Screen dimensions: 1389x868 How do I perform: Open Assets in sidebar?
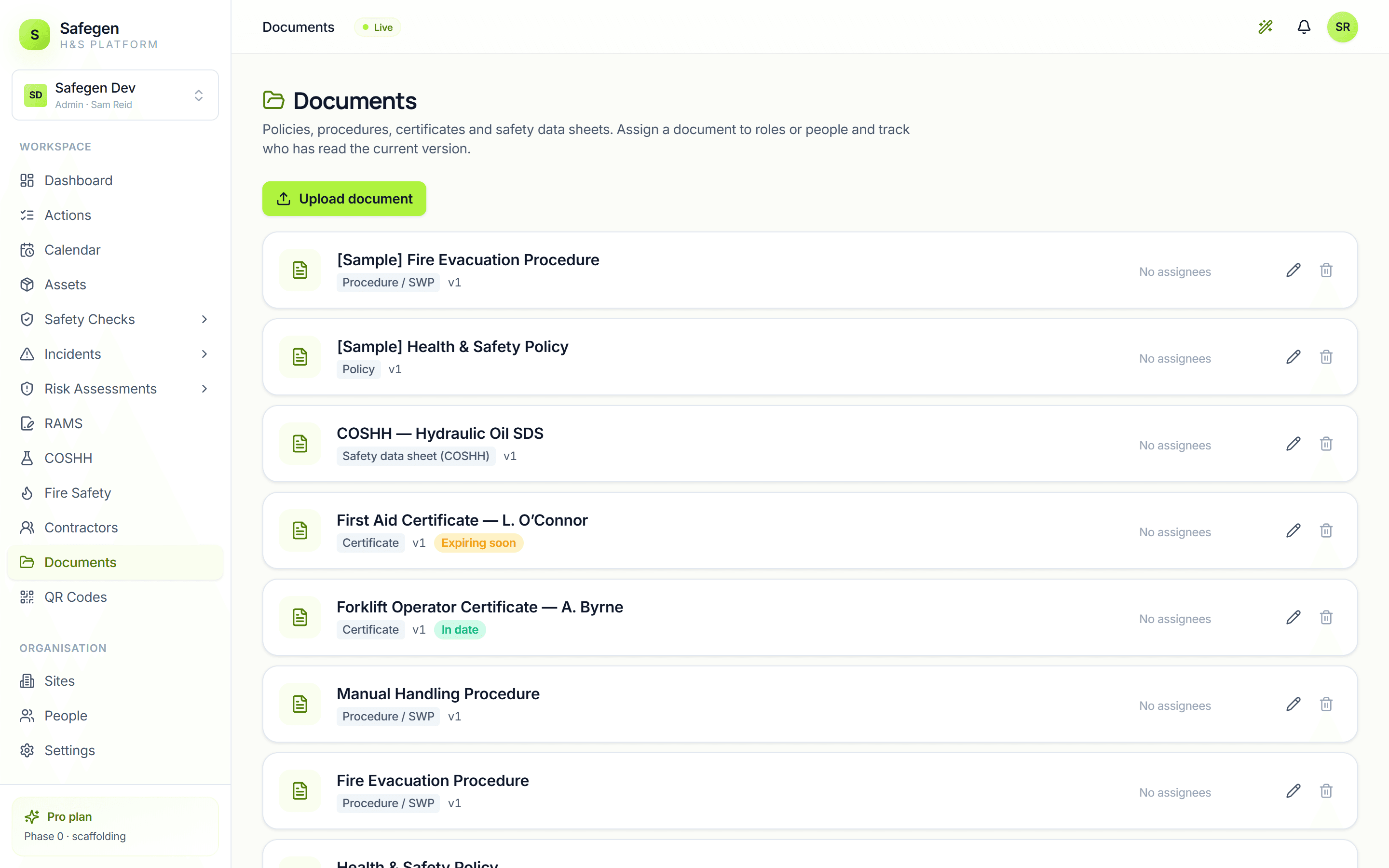point(115,285)
